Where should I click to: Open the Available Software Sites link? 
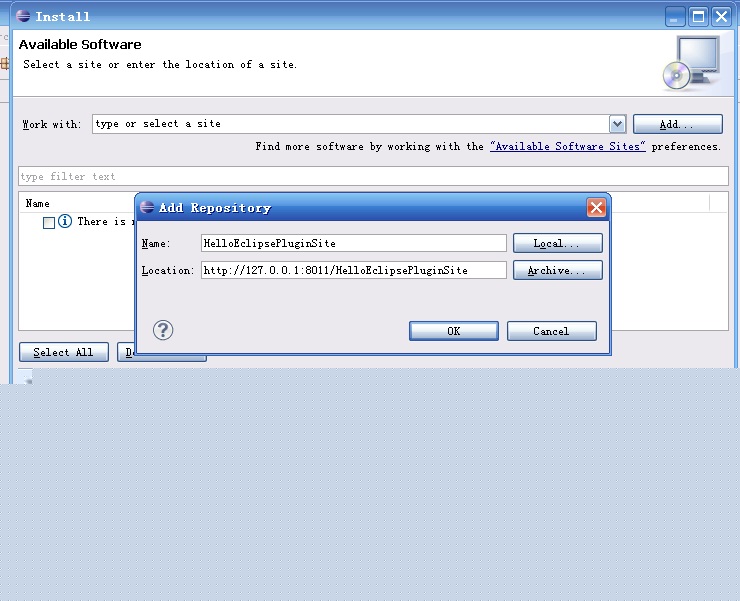pos(567,146)
